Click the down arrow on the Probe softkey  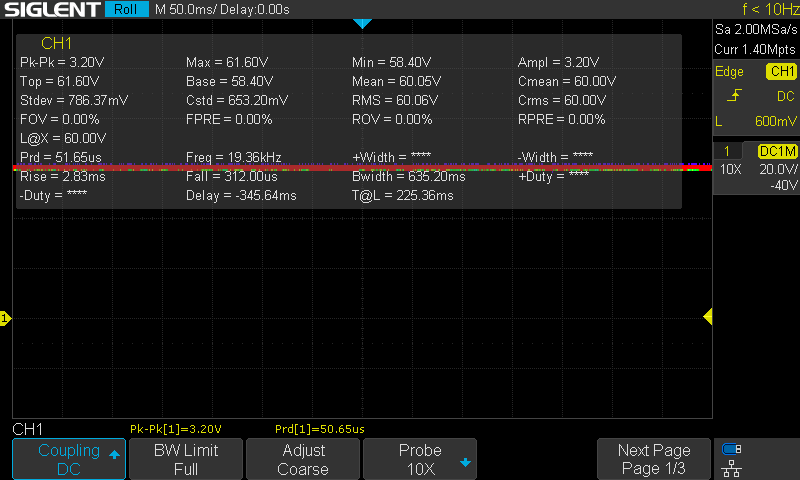coord(465,463)
